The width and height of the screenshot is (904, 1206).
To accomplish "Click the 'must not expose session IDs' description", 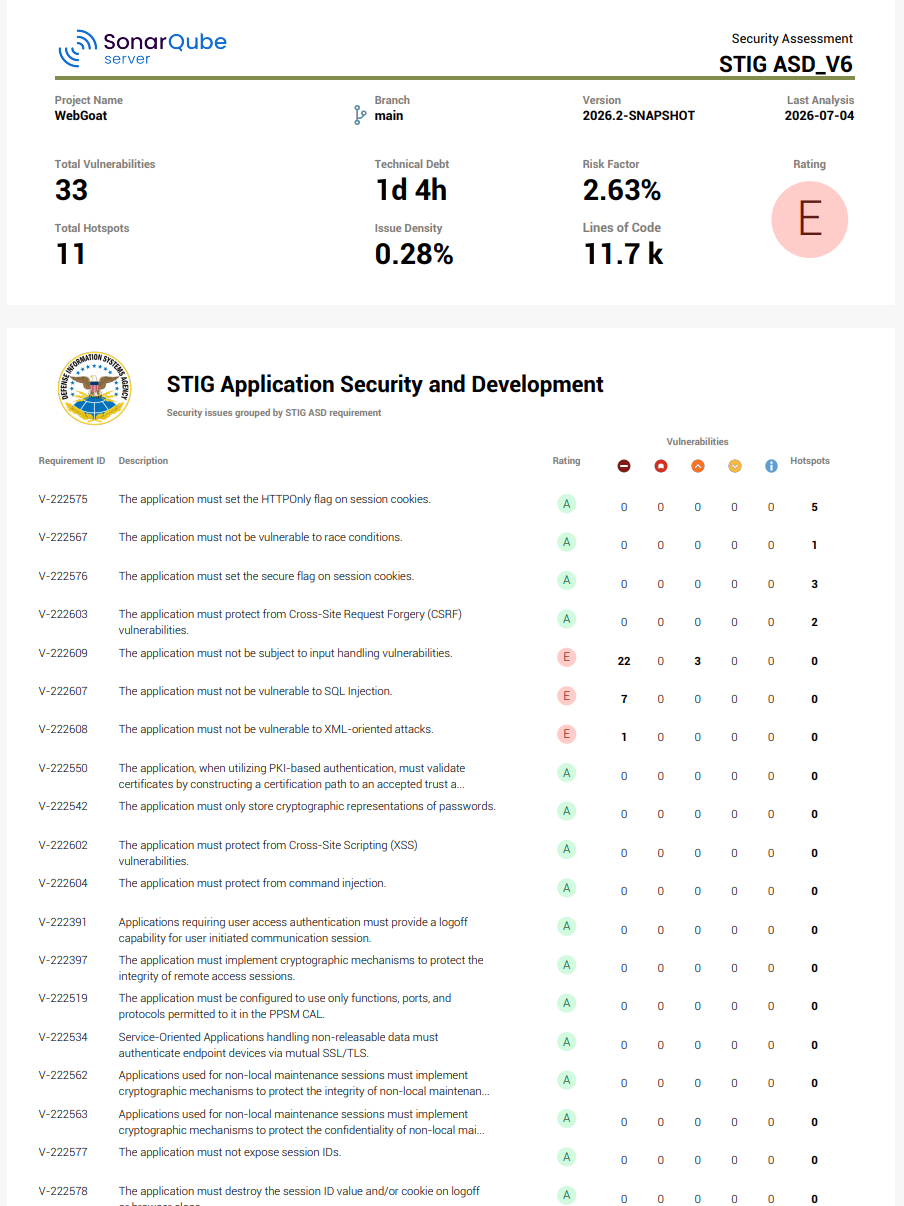I will click(x=229, y=1152).
